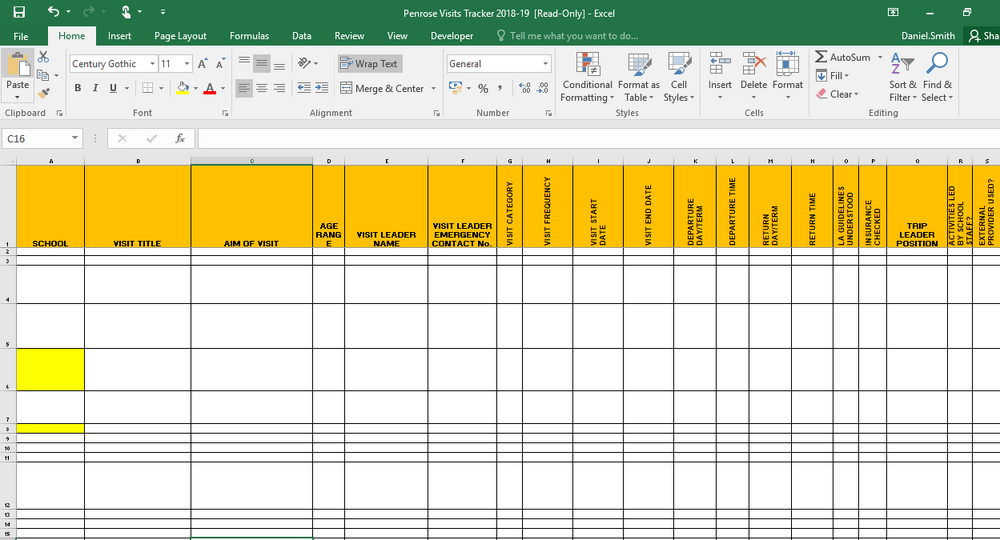Switch to Page Layout tab
The width and height of the screenshot is (1000, 540).
[x=180, y=36]
